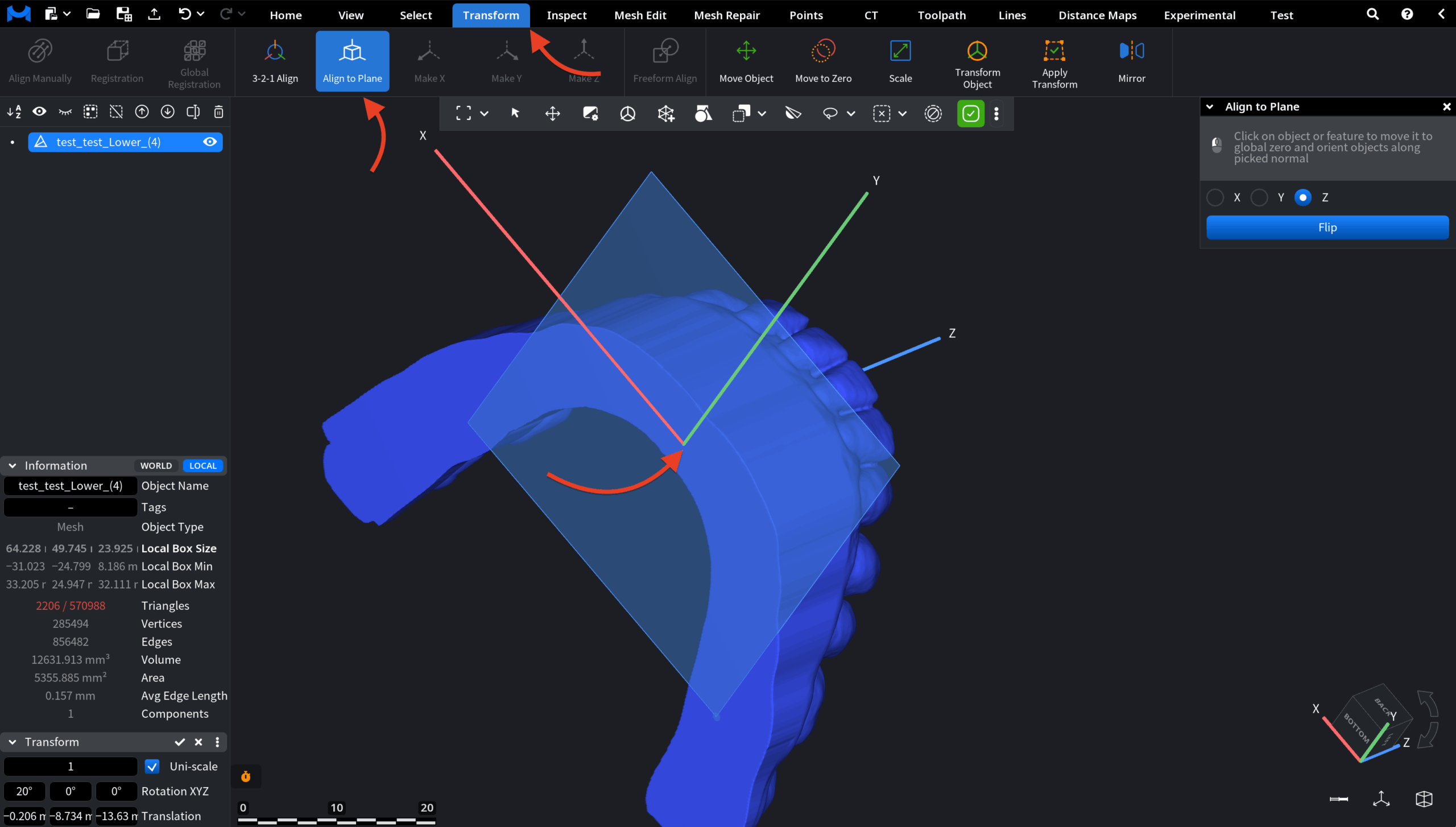This screenshot has width=1456, height=827.
Task: Switch to the Mesh Repair tab
Action: tap(726, 15)
